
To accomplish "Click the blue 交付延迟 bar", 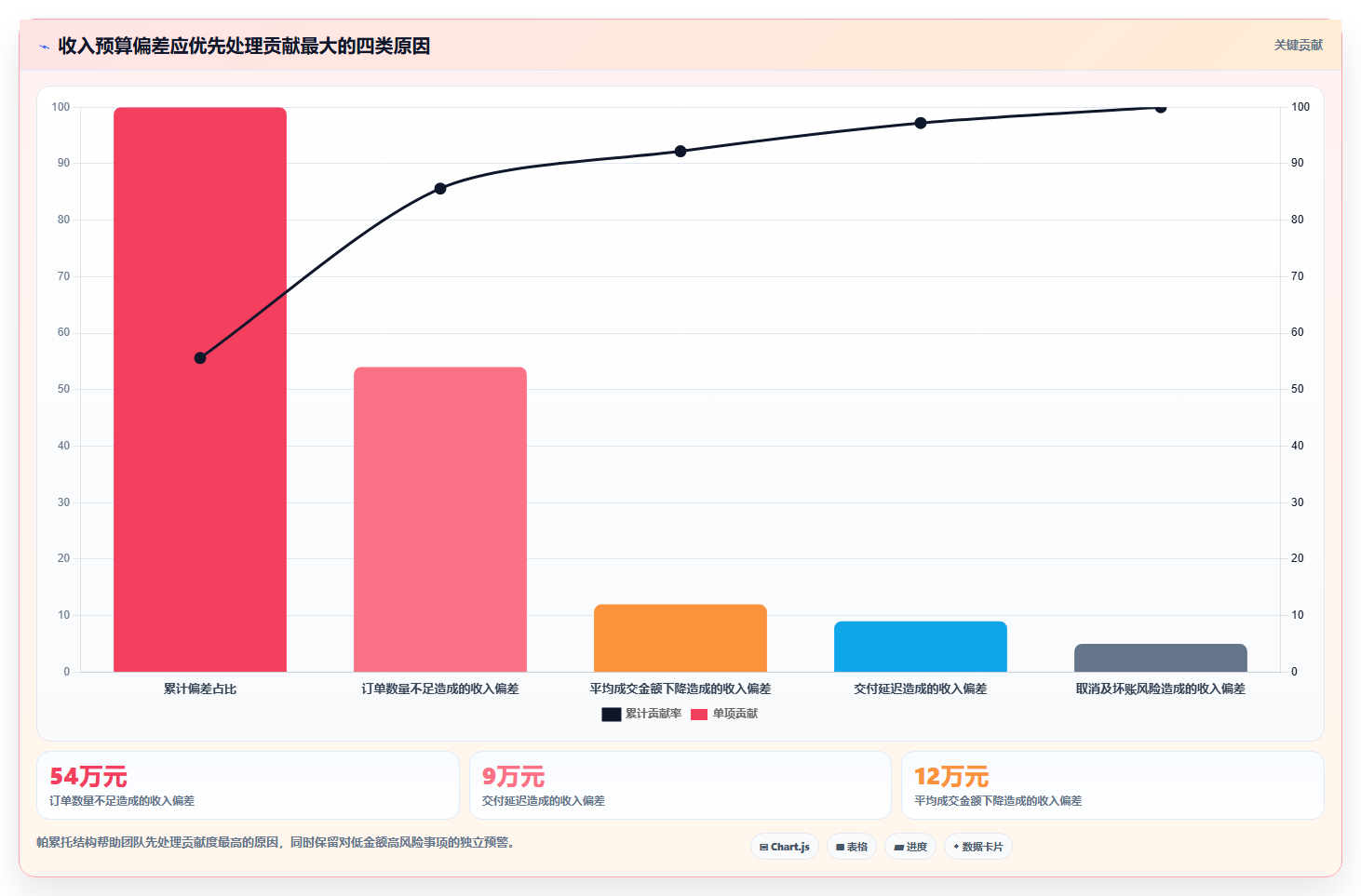I will [921, 647].
